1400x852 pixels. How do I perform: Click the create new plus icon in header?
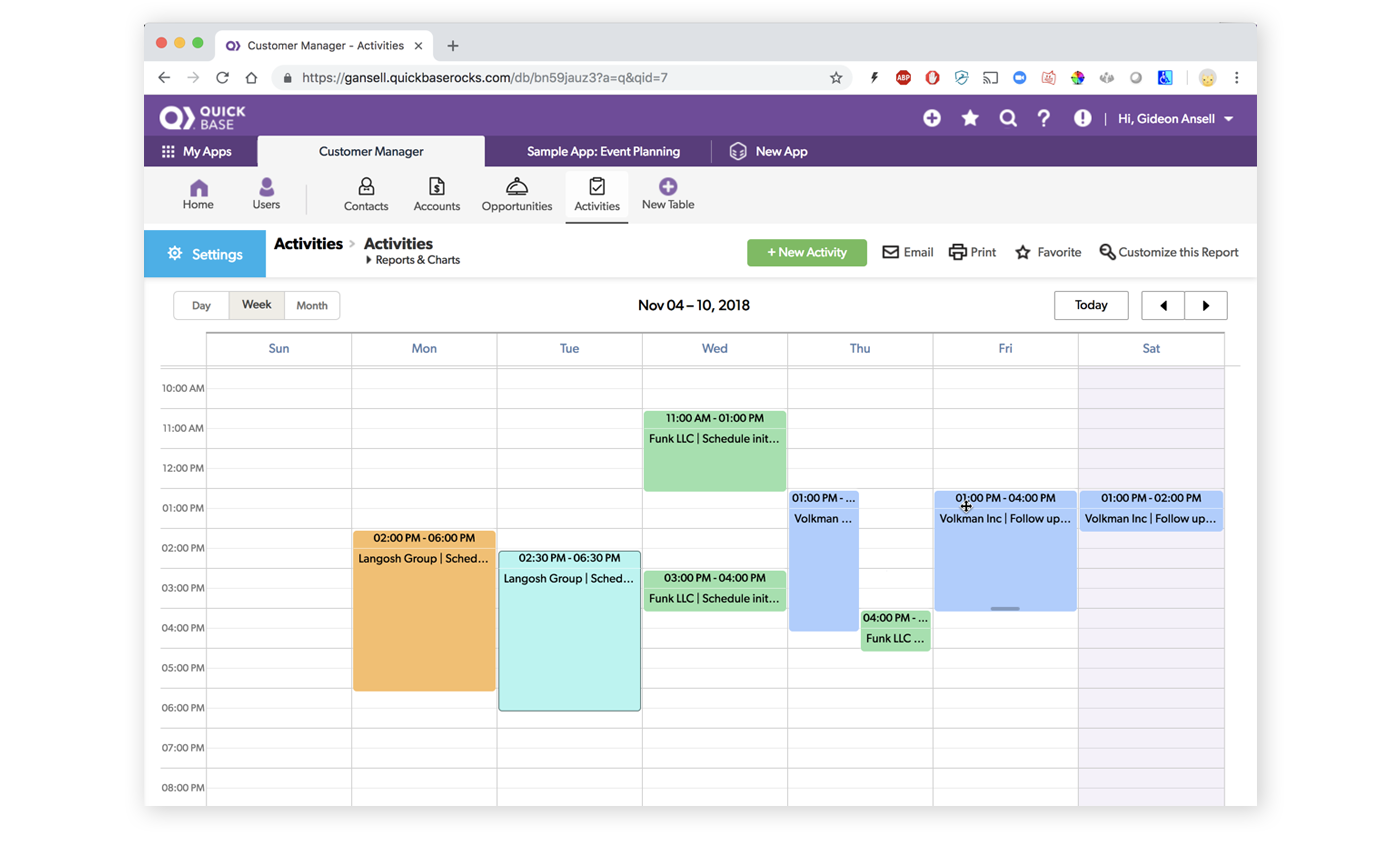pyautogui.click(x=931, y=118)
